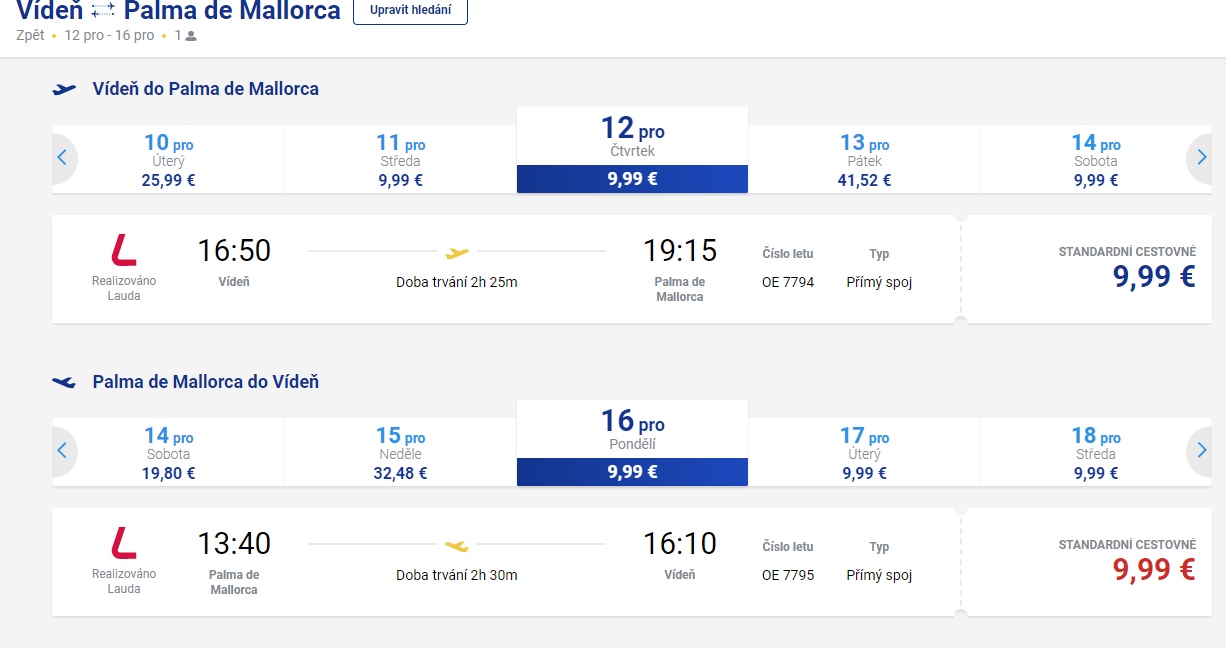This screenshot has width=1226, height=648.
Task: Select outbound date 10 pro Úterý
Action: click(169, 160)
